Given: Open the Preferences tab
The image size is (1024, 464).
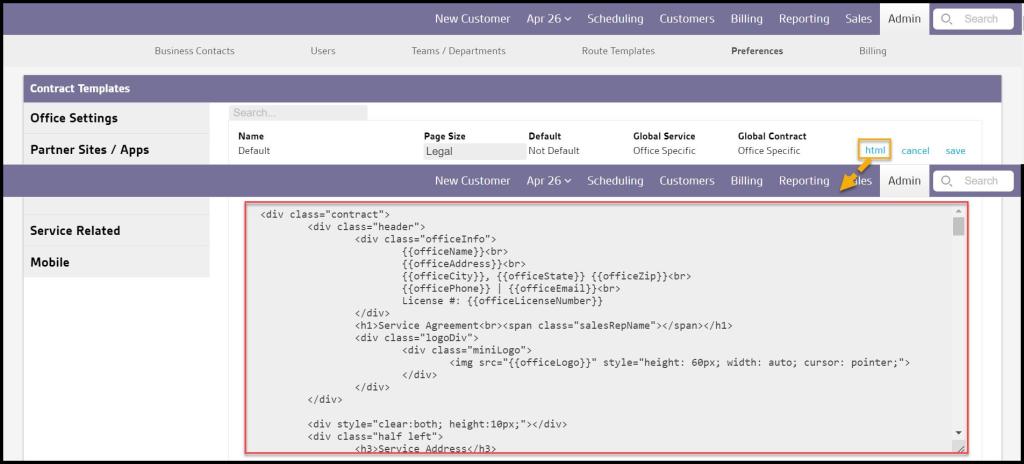Looking at the screenshot, I should tap(757, 51).
